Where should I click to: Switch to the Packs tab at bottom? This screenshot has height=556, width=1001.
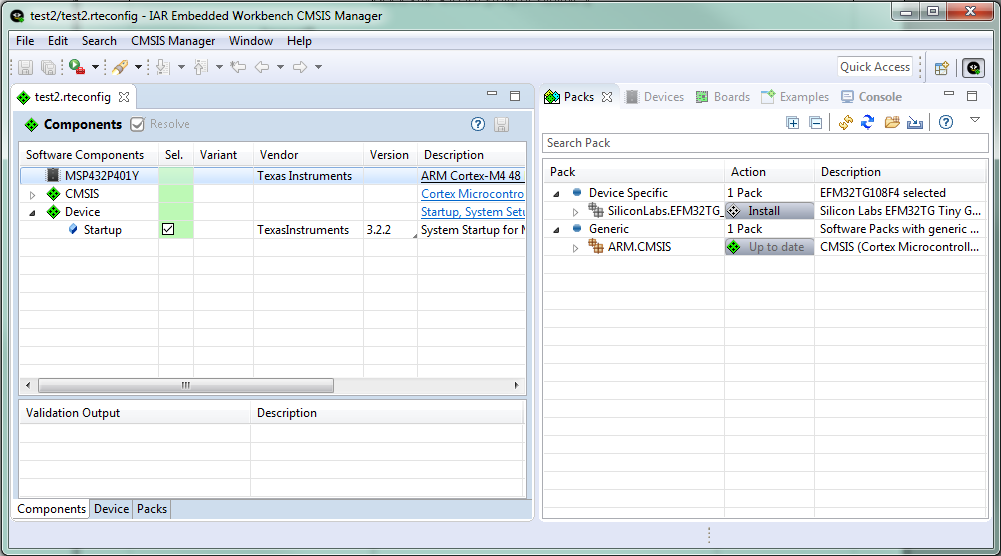point(152,509)
